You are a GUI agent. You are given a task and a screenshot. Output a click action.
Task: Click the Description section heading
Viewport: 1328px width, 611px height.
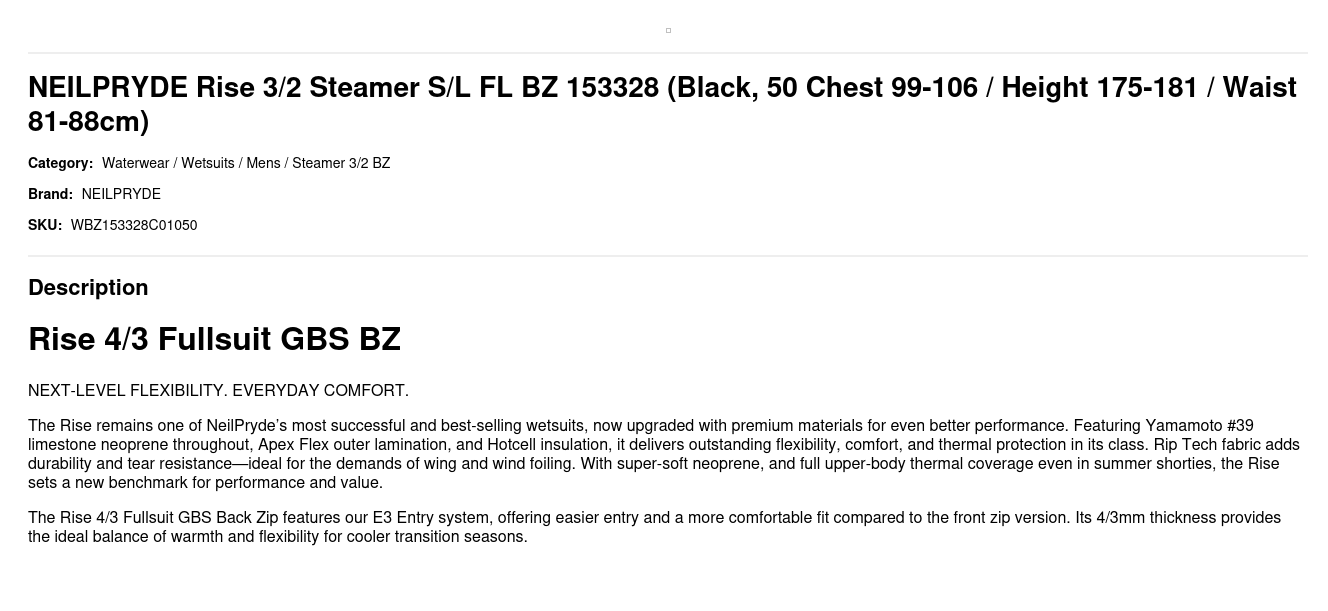[x=88, y=288]
